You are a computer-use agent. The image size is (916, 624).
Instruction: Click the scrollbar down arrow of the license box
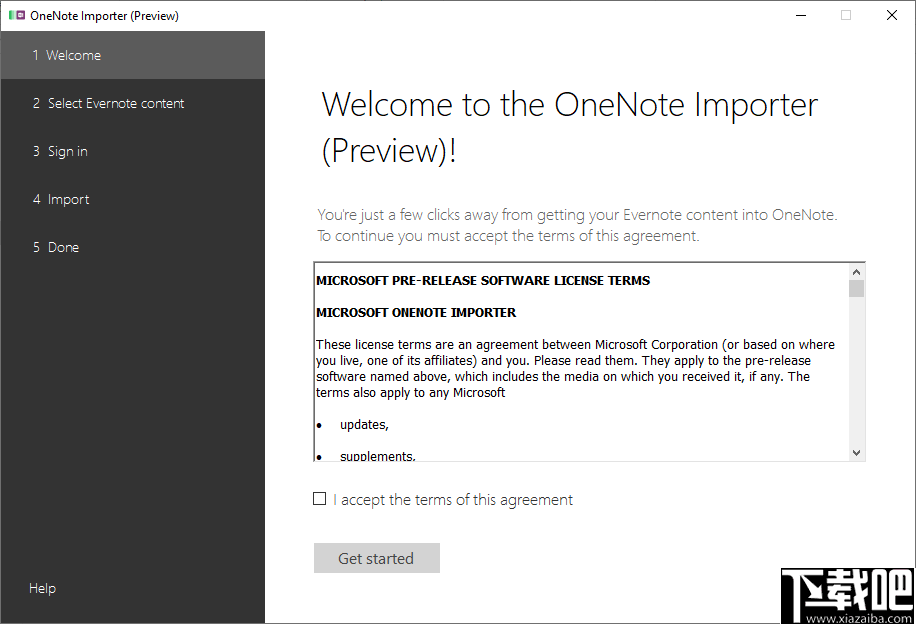point(857,452)
